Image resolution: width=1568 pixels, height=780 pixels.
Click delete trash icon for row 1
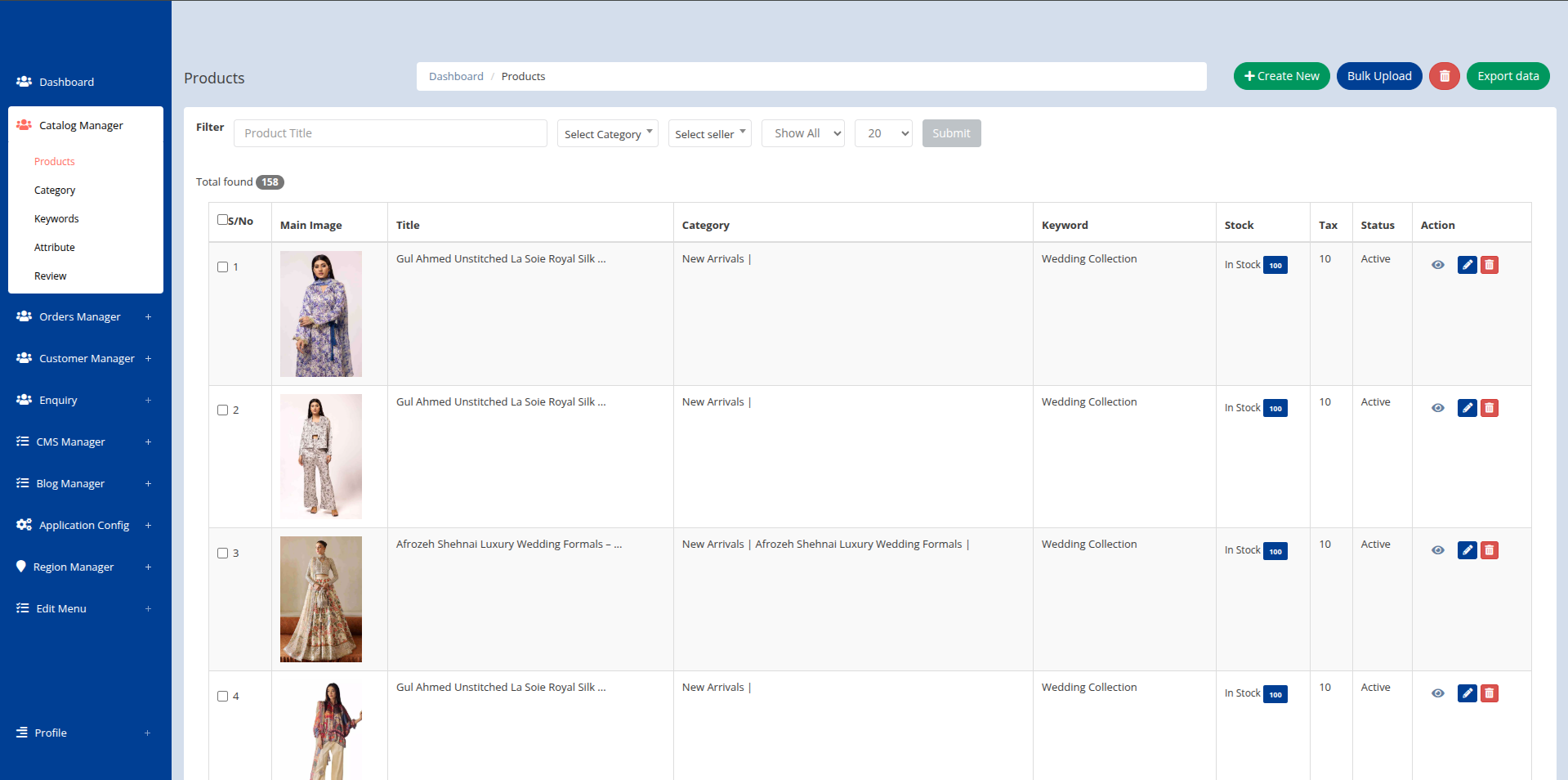coord(1489,265)
